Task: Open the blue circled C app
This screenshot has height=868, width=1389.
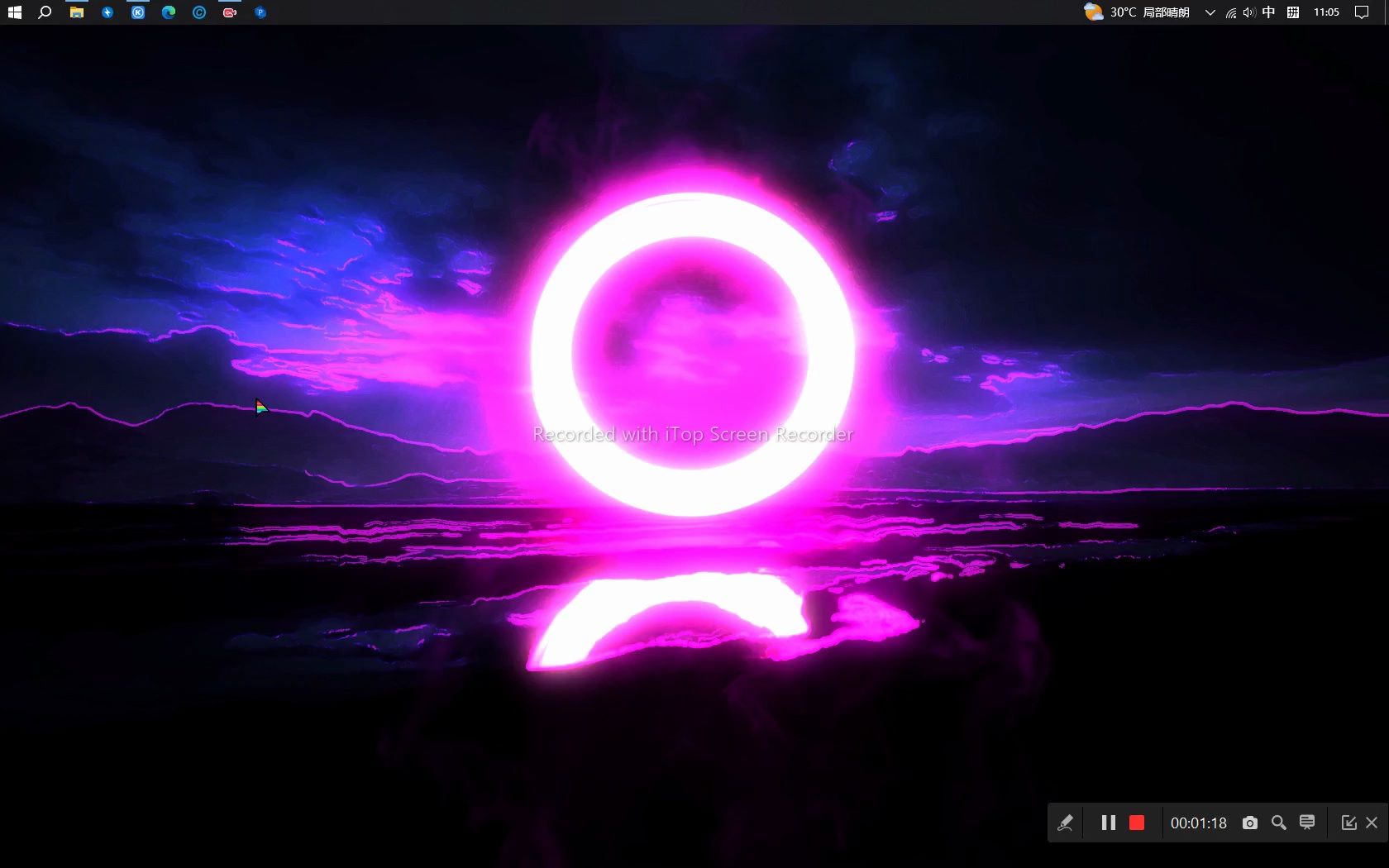Action: (x=199, y=12)
